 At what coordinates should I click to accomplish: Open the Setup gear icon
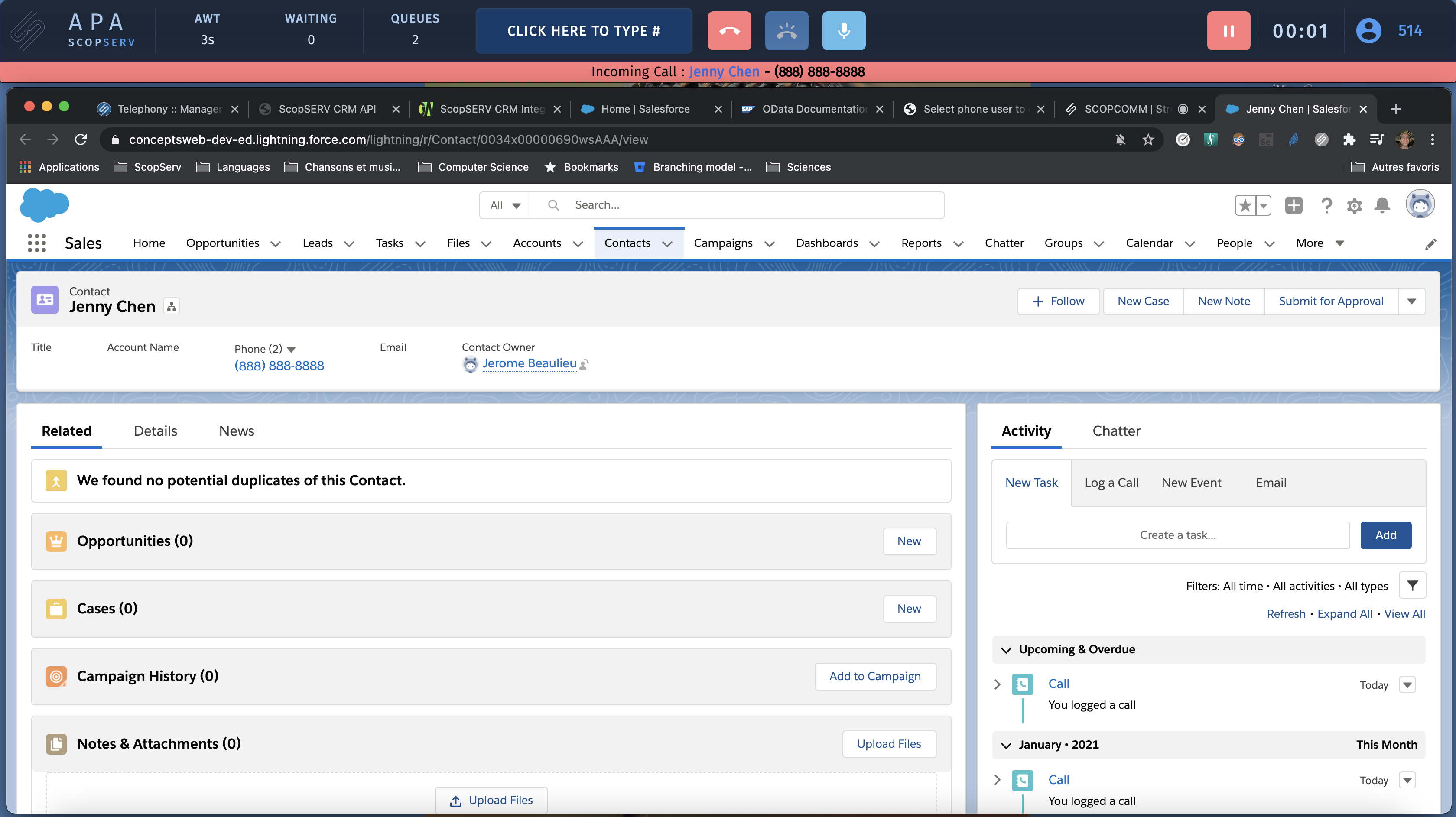click(1354, 206)
